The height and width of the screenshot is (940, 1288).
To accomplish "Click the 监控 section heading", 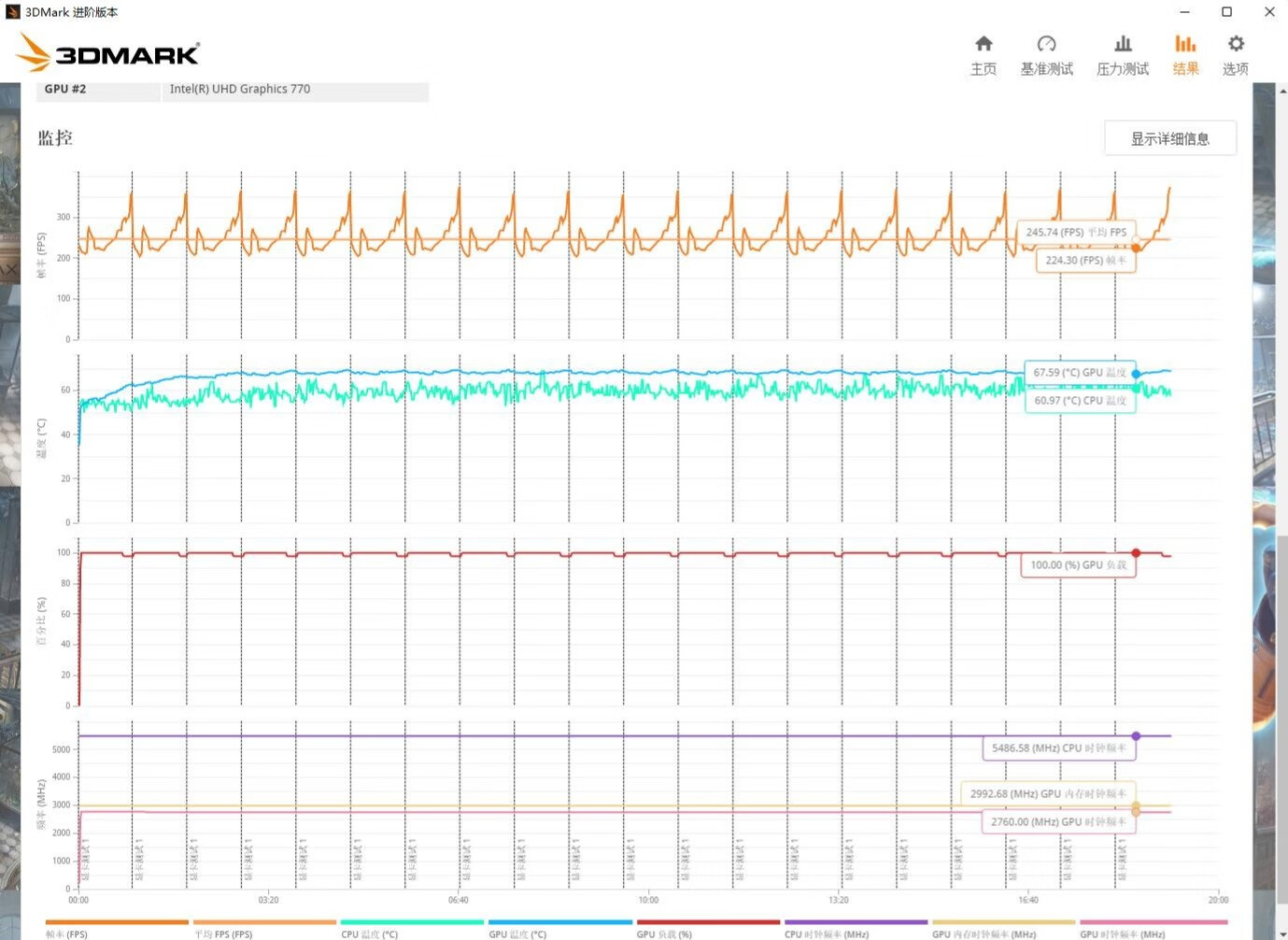I will click(x=55, y=138).
